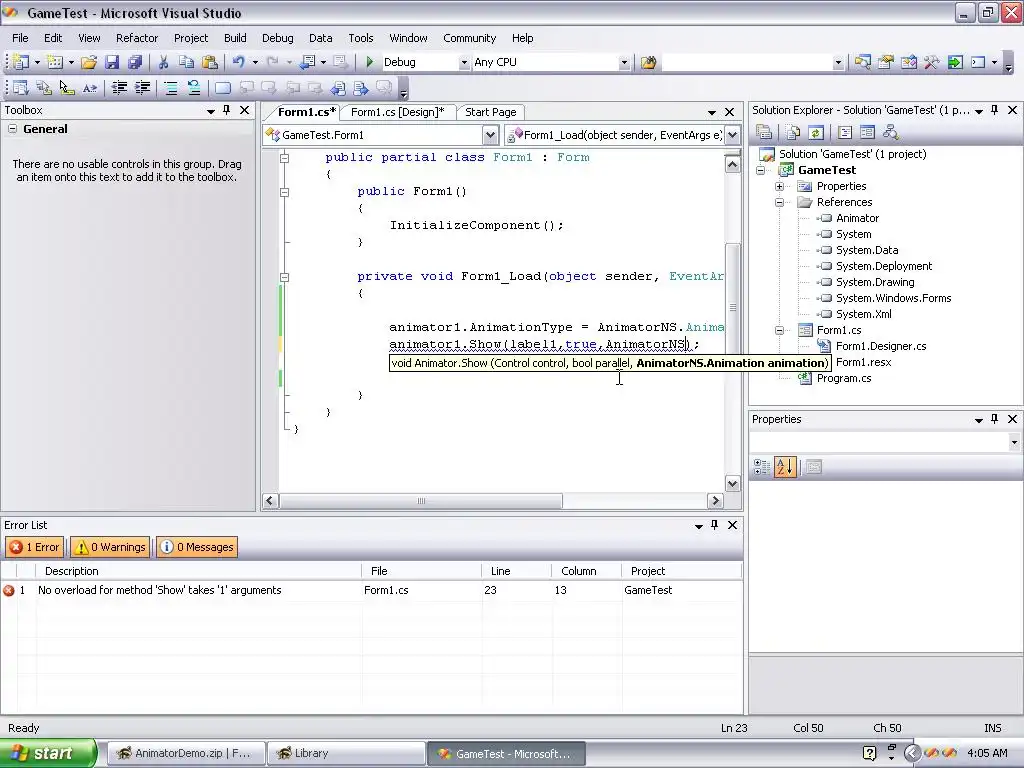Open the Any CPU platform dropdown

tap(624, 63)
